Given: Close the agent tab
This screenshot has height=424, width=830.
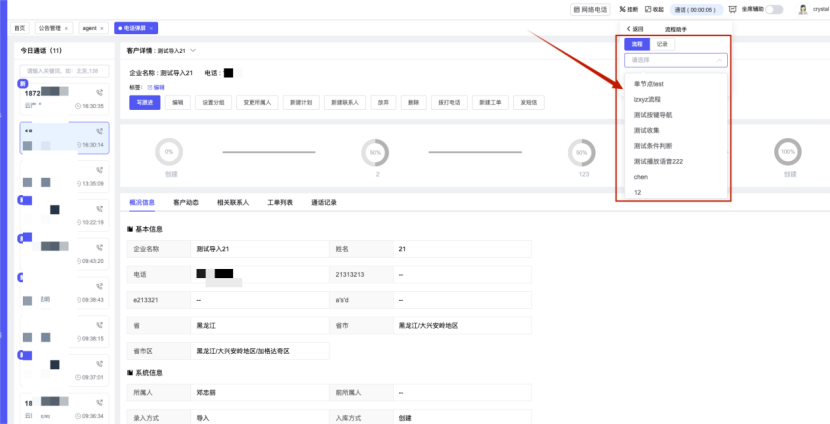Looking at the screenshot, I should coord(101,28).
